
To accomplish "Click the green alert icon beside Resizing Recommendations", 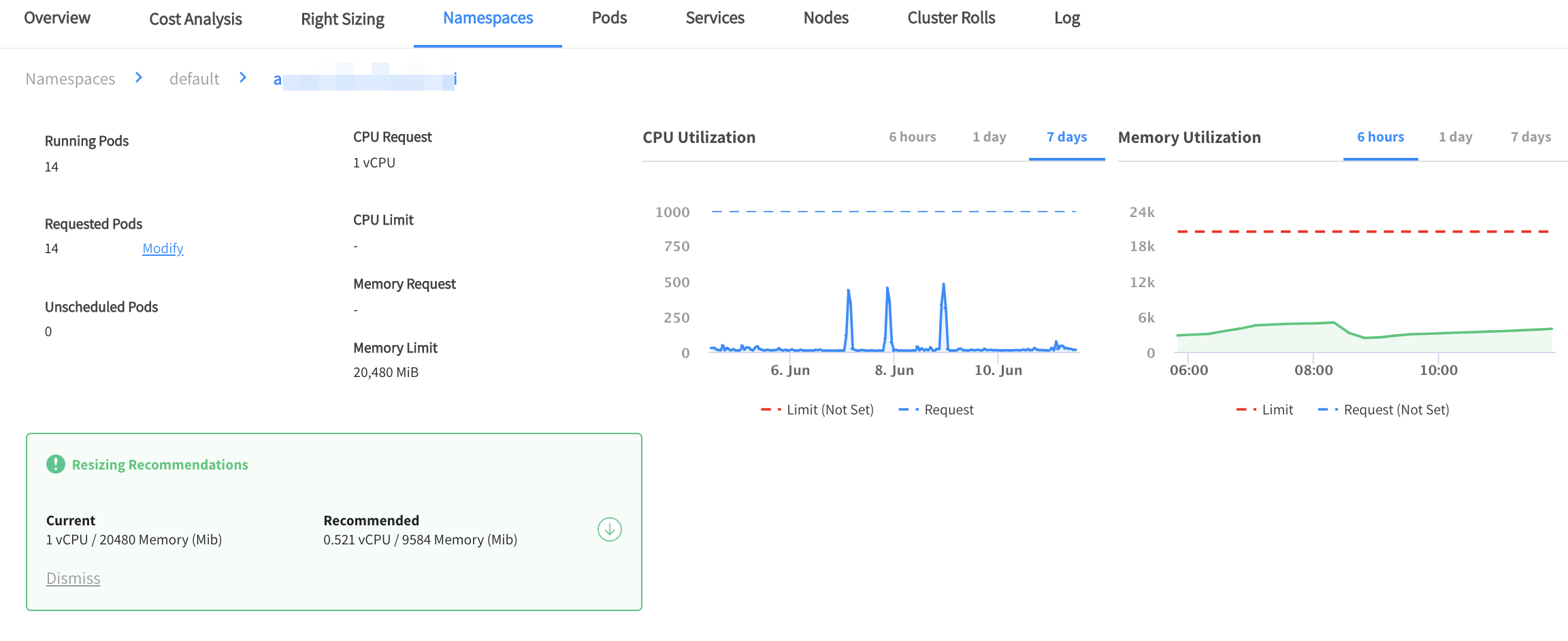I will (x=55, y=464).
